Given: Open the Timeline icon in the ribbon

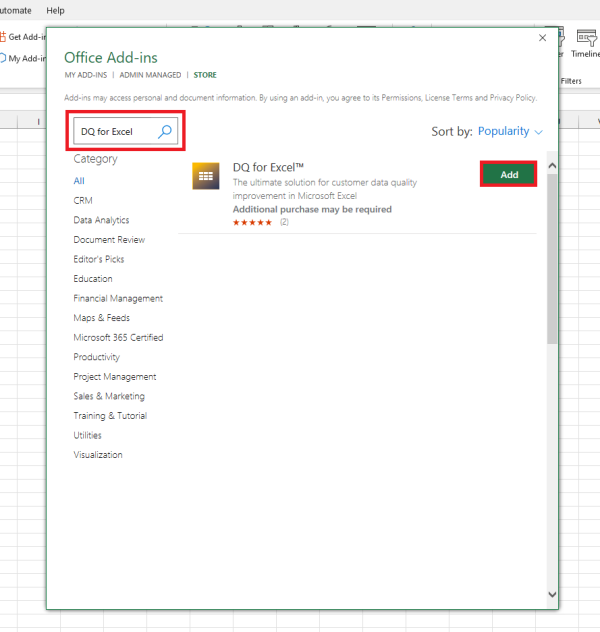Looking at the screenshot, I should pyautogui.click(x=586, y=44).
